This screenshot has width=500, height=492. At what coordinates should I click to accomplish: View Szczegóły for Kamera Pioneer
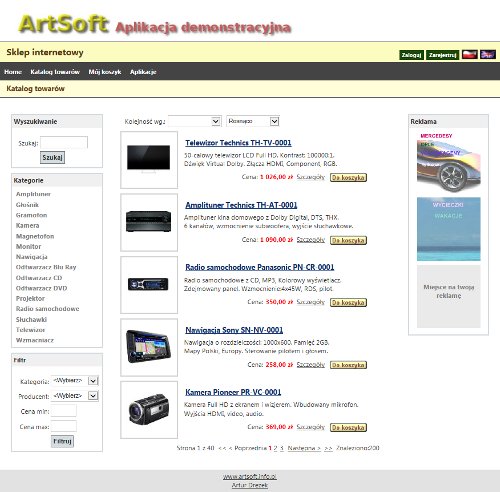coord(311,427)
